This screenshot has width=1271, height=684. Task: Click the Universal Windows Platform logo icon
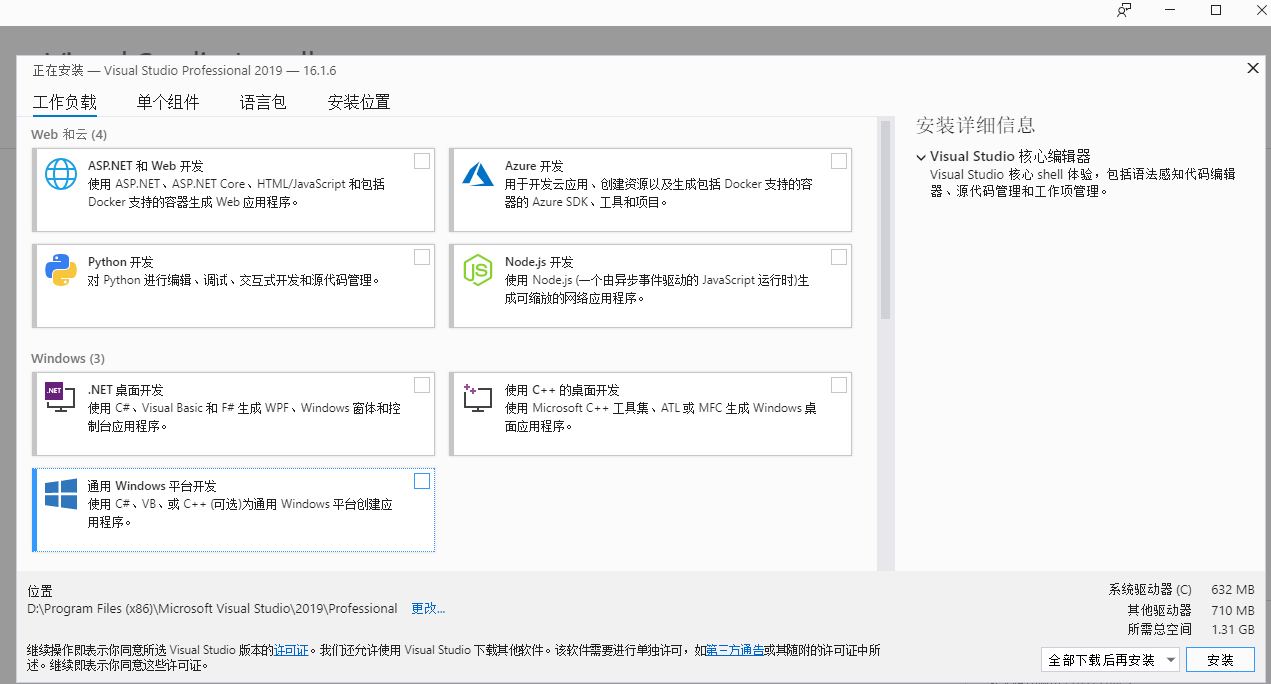click(x=61, y=494)
